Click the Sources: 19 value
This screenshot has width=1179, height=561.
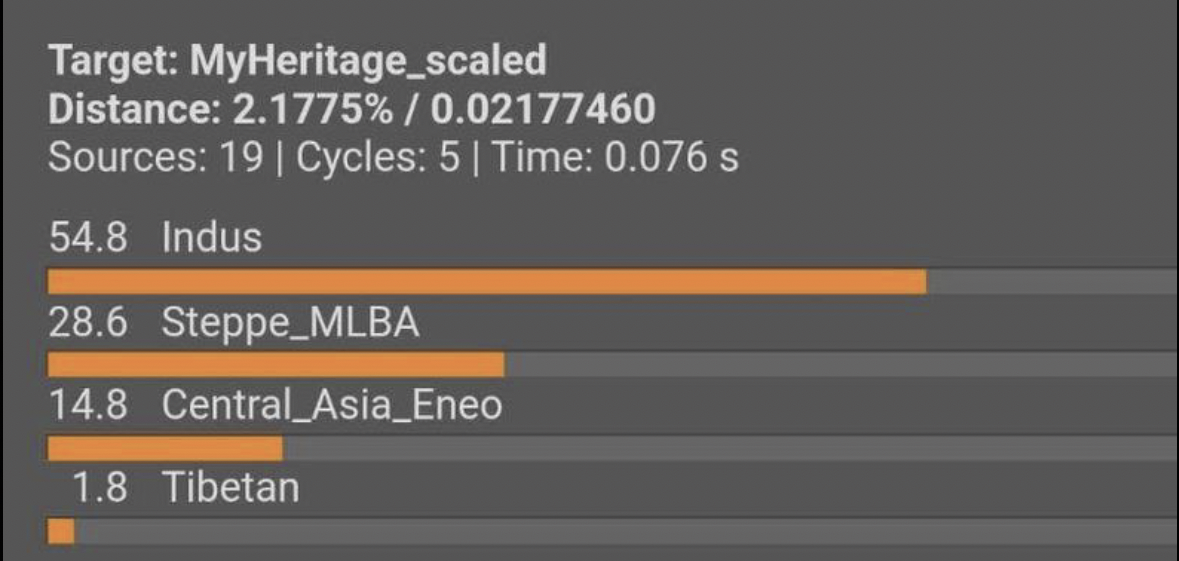click(156, 158)
